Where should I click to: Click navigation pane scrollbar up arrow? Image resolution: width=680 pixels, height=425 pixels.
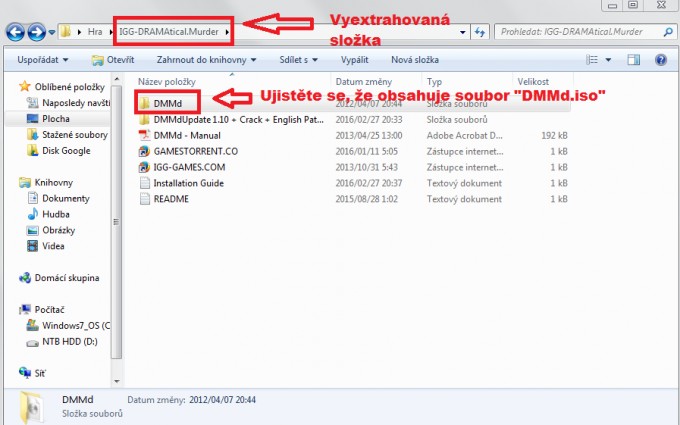click(x=116, y=79)
